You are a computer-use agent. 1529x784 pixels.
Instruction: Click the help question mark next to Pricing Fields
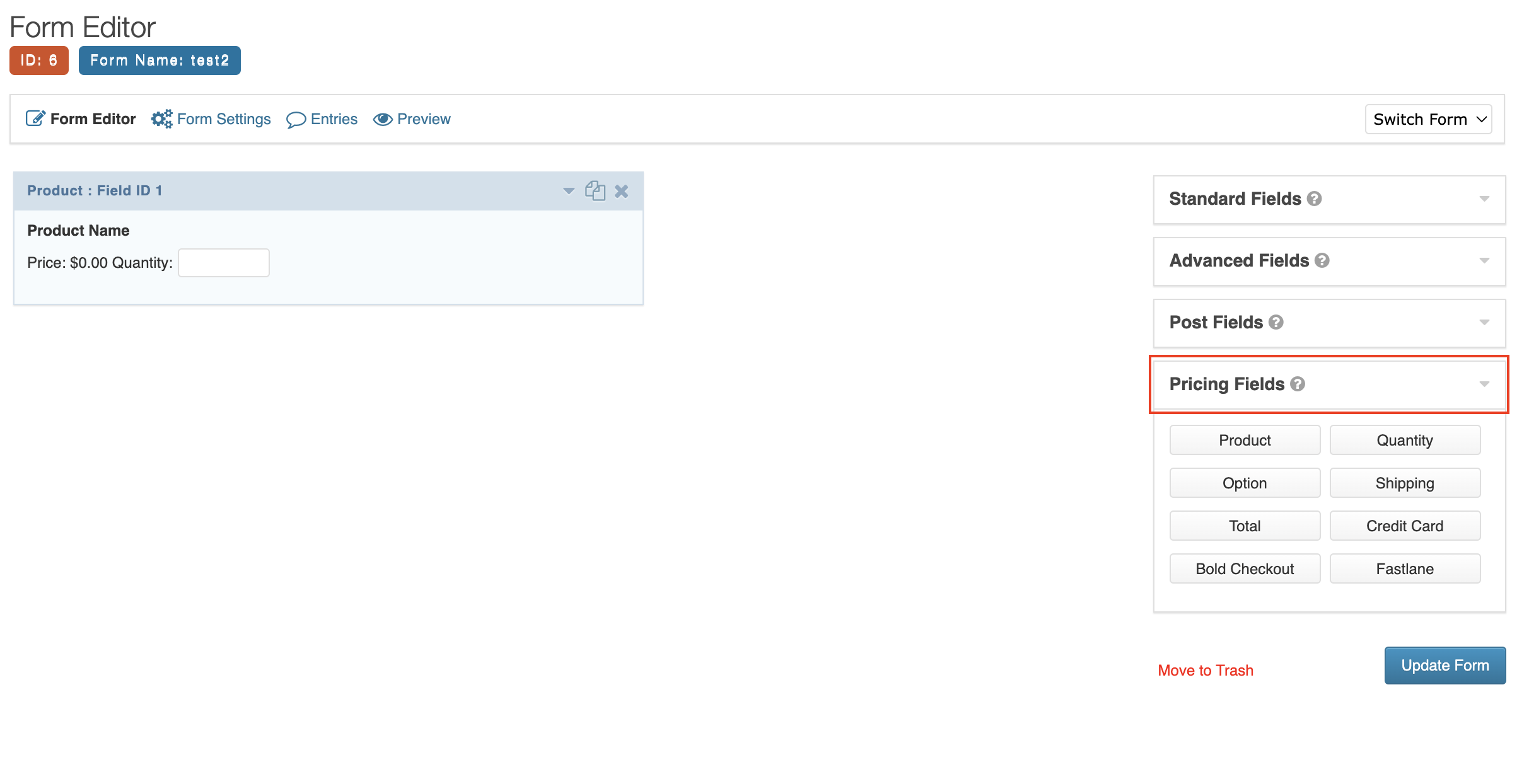coord(1297,384)
